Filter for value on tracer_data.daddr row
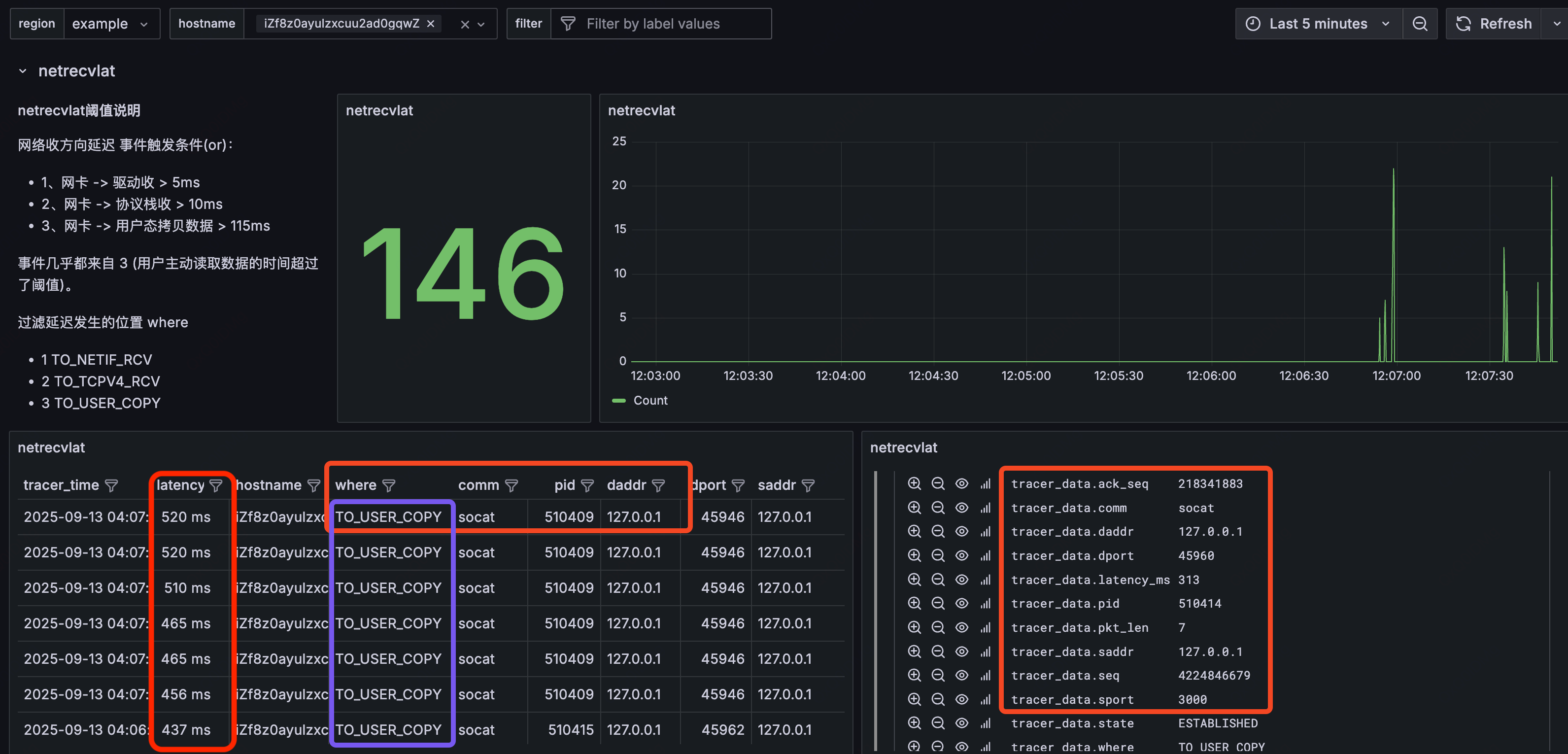 914,531
